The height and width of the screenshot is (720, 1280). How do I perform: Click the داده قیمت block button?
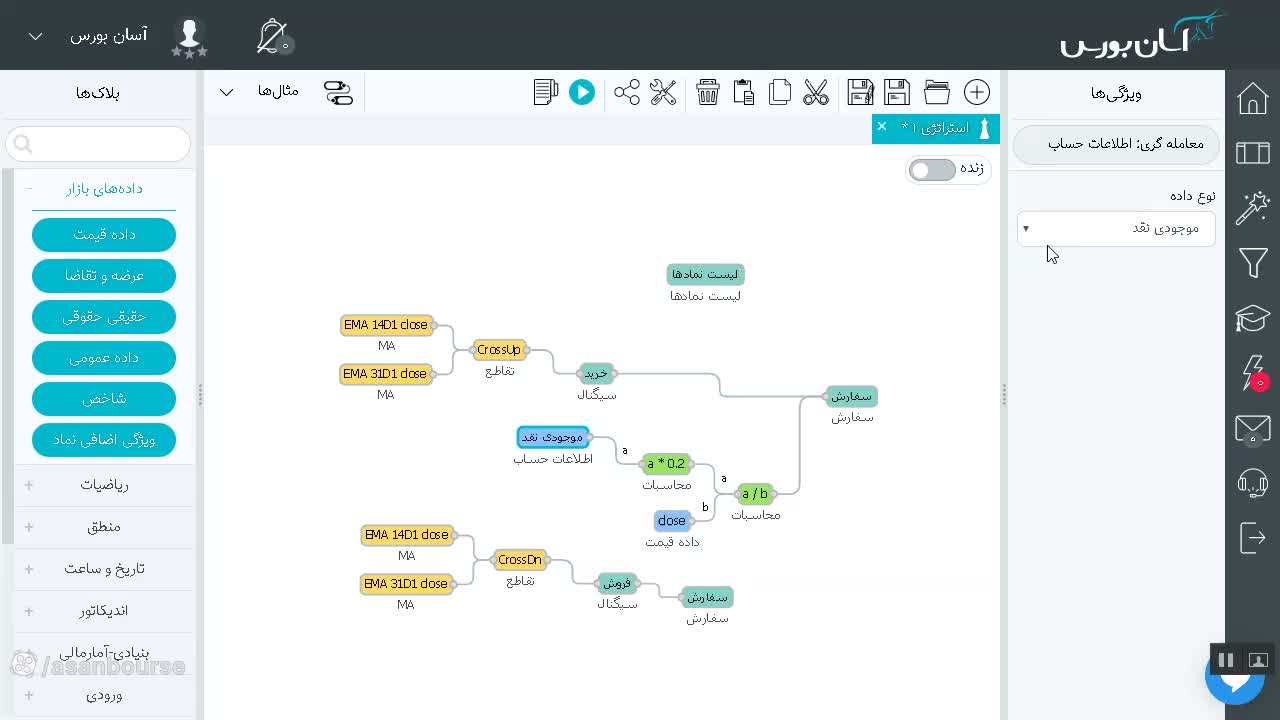[x=104, y=234]
